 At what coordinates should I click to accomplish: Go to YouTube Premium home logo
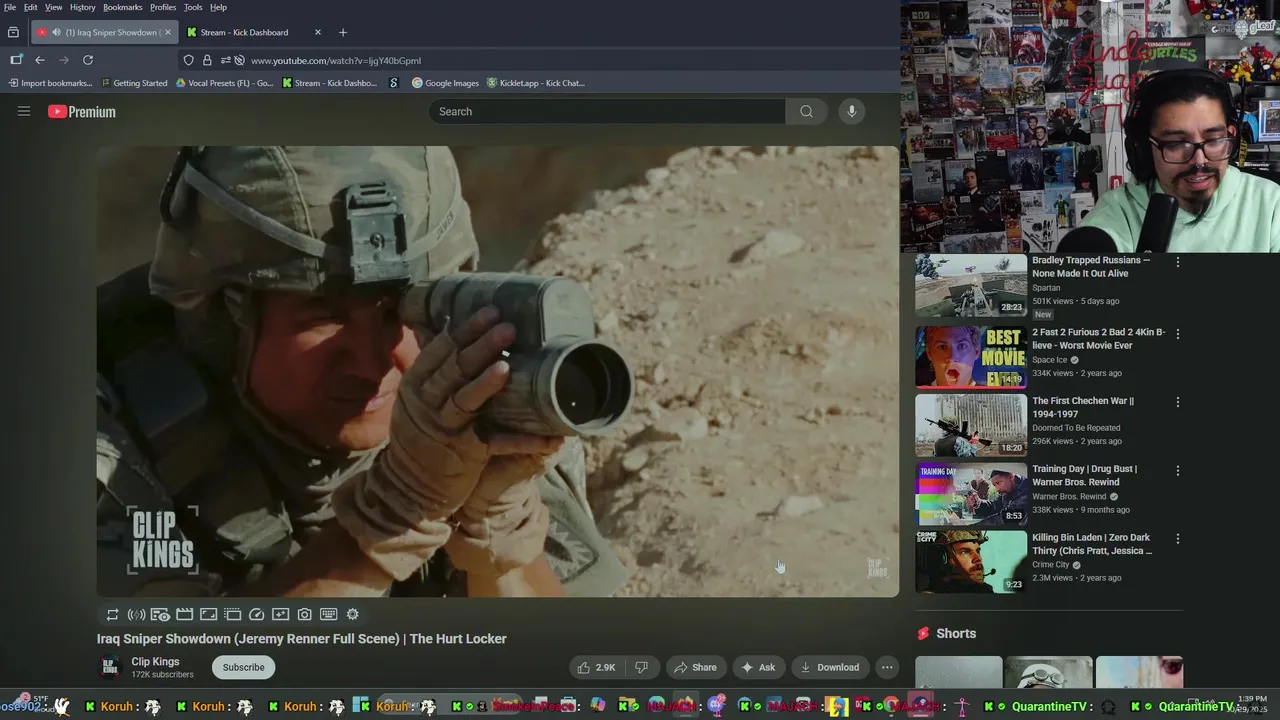[x=82, y=112]
